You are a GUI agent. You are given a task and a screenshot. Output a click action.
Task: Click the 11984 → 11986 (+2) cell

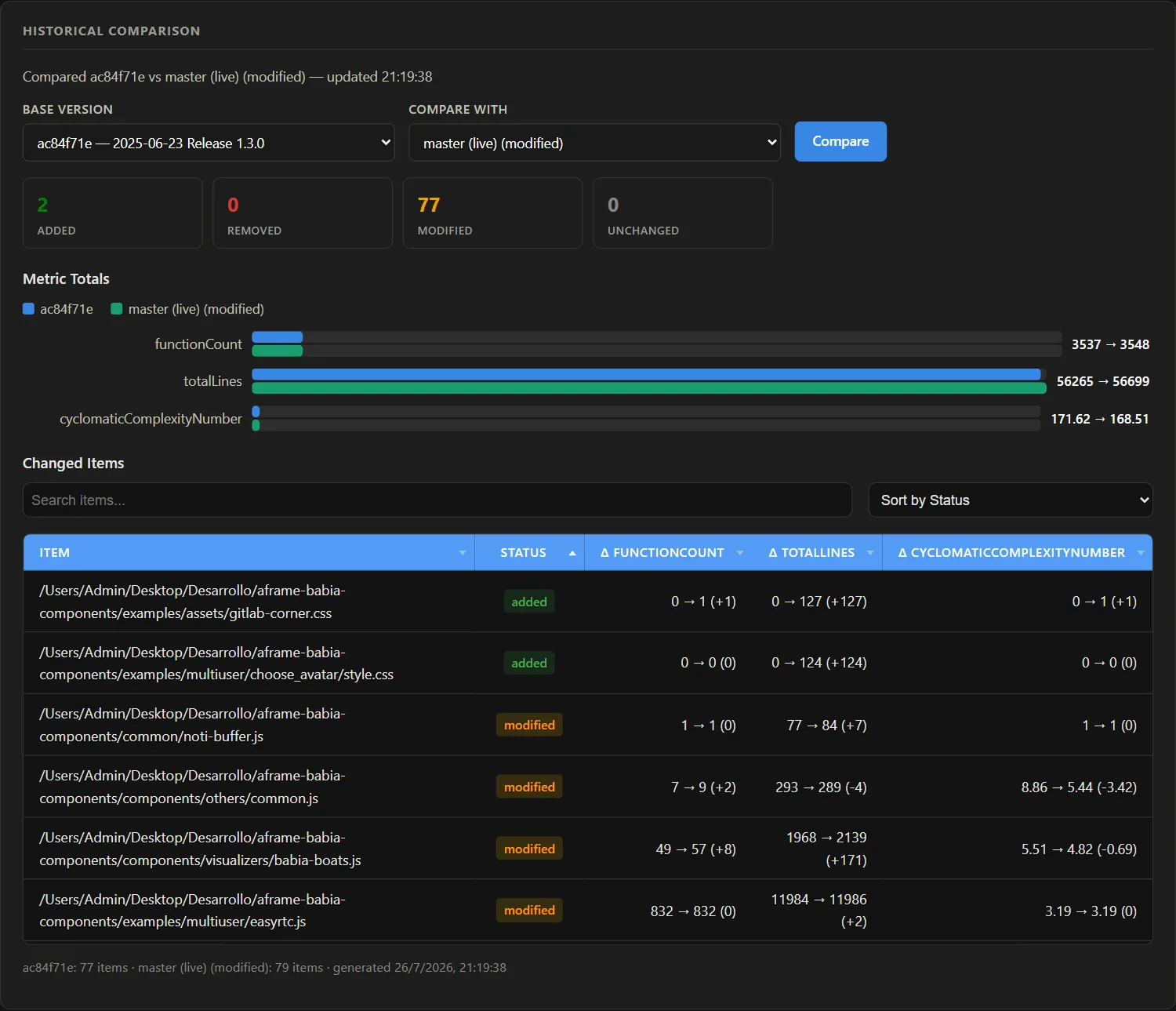point(819,911)
